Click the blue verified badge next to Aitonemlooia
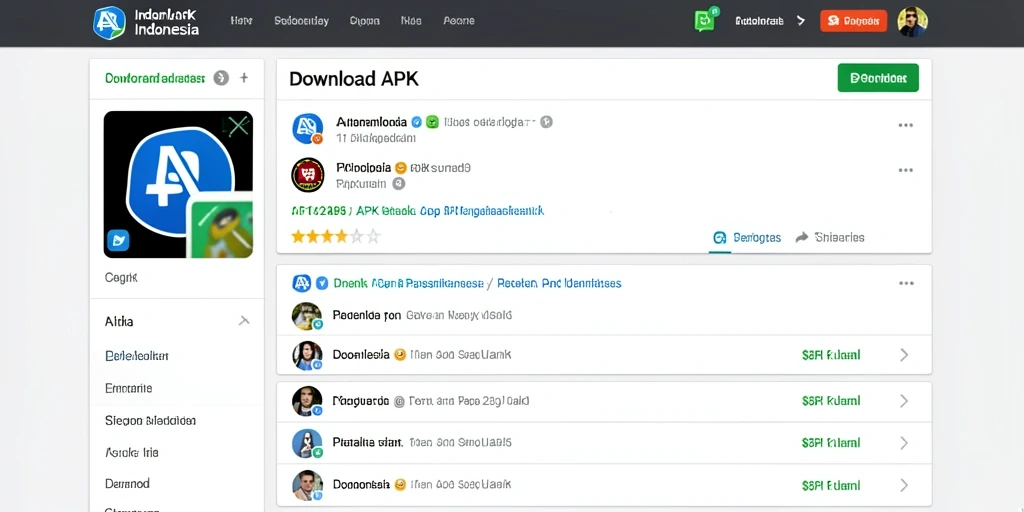 417,122
